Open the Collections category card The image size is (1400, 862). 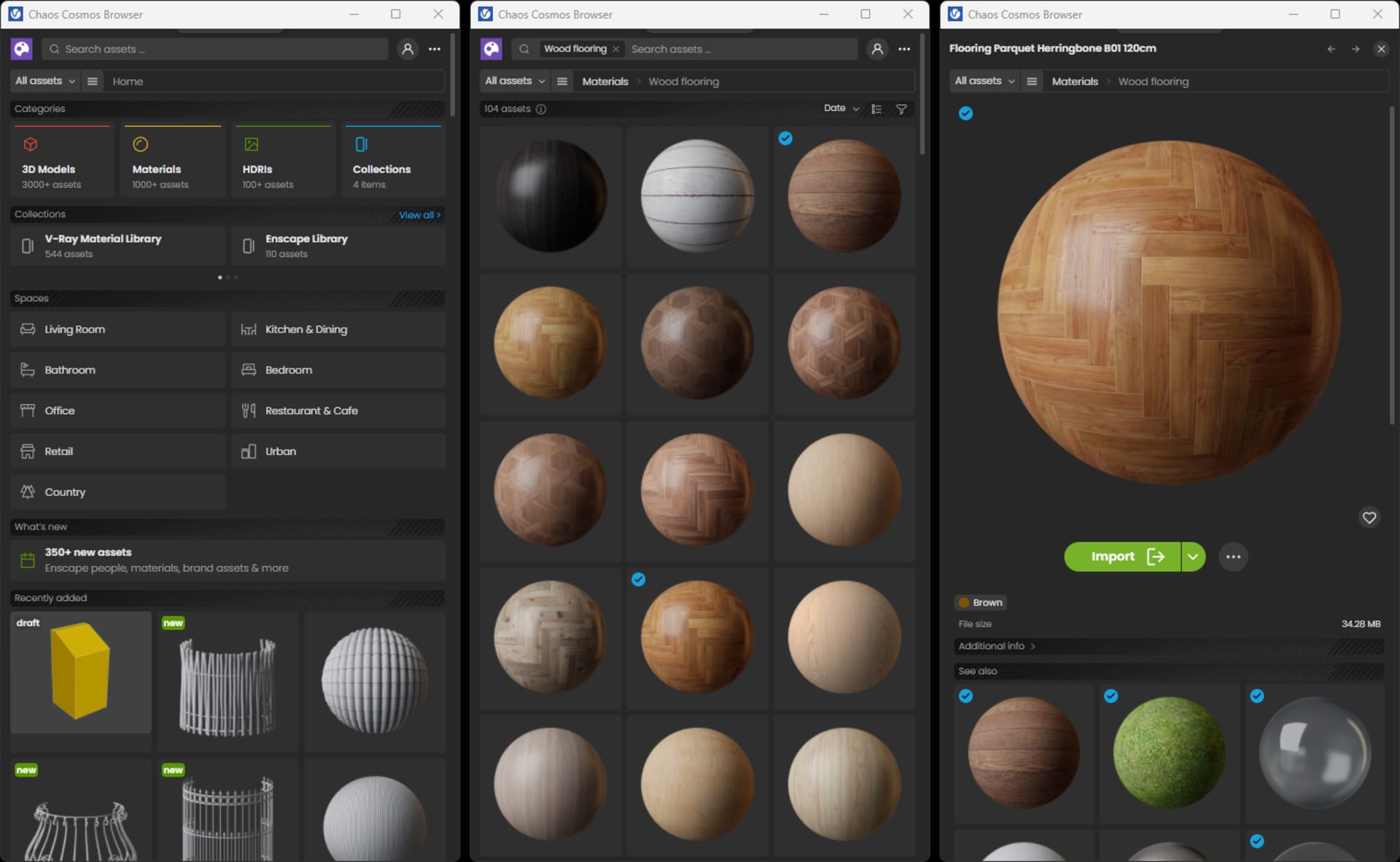tap(392, 160)
